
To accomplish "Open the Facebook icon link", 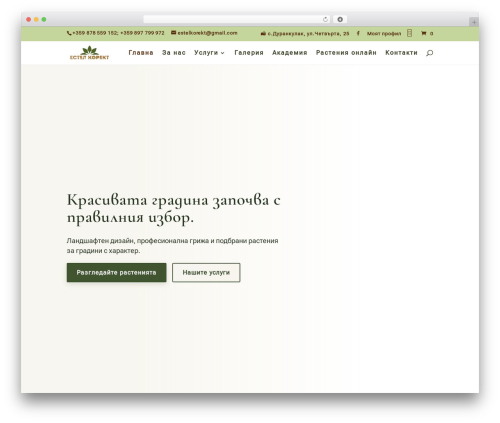I will pos(358,33).
